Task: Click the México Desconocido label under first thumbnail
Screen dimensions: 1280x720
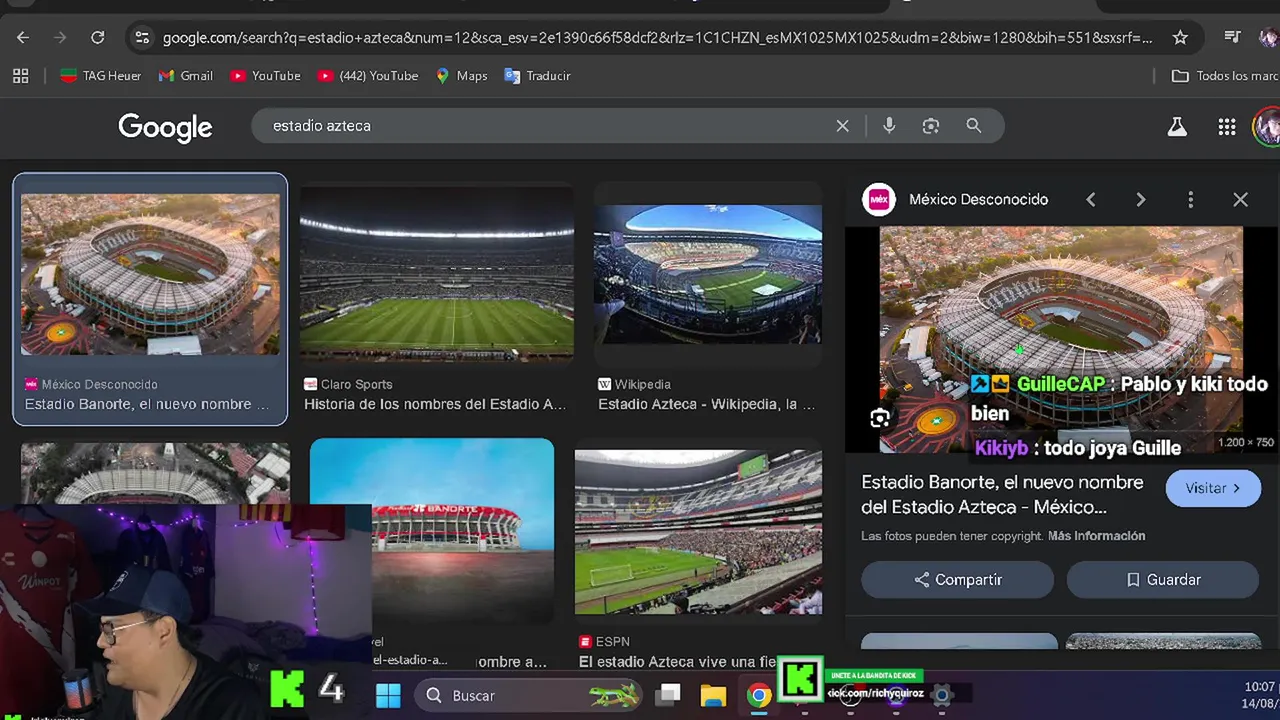Action: [x=99, y=384]
